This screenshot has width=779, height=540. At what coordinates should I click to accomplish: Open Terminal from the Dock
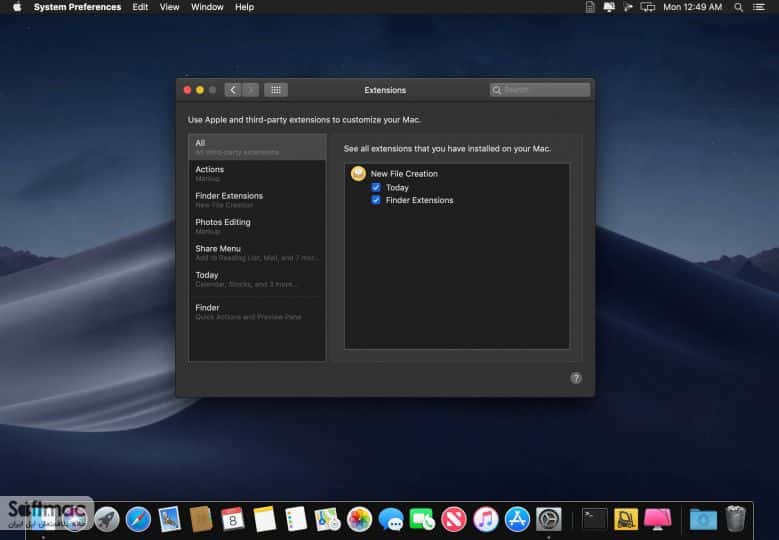tap(594, 519)
